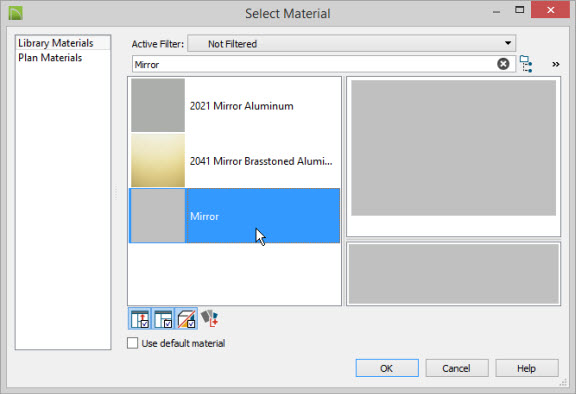576x394 pixels.
Task: Select the Mirror material row
Action: tap(234, 216)
